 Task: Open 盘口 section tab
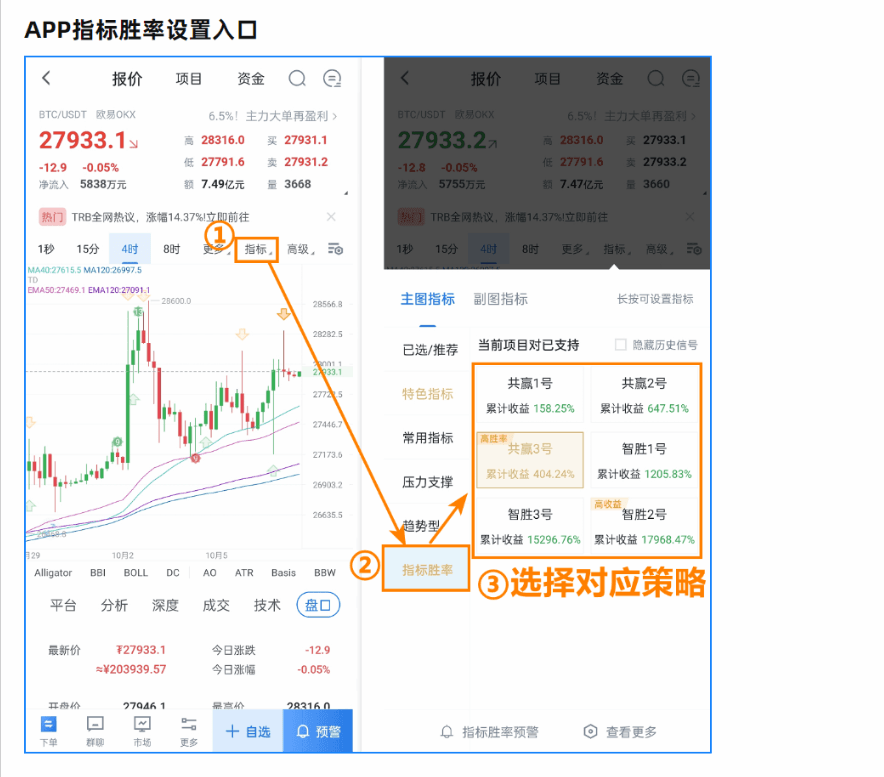(x=318, y=605)
